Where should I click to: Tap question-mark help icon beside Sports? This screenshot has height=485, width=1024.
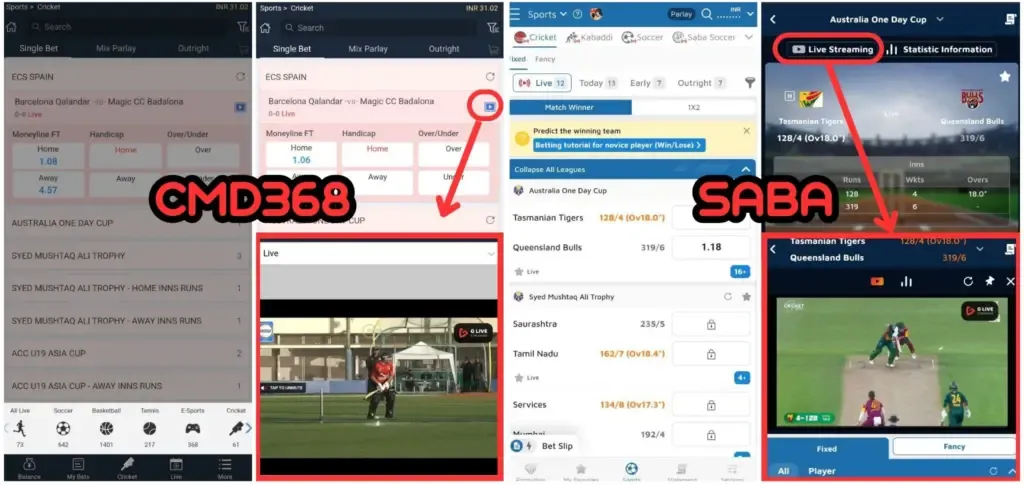tap(577, 14)
